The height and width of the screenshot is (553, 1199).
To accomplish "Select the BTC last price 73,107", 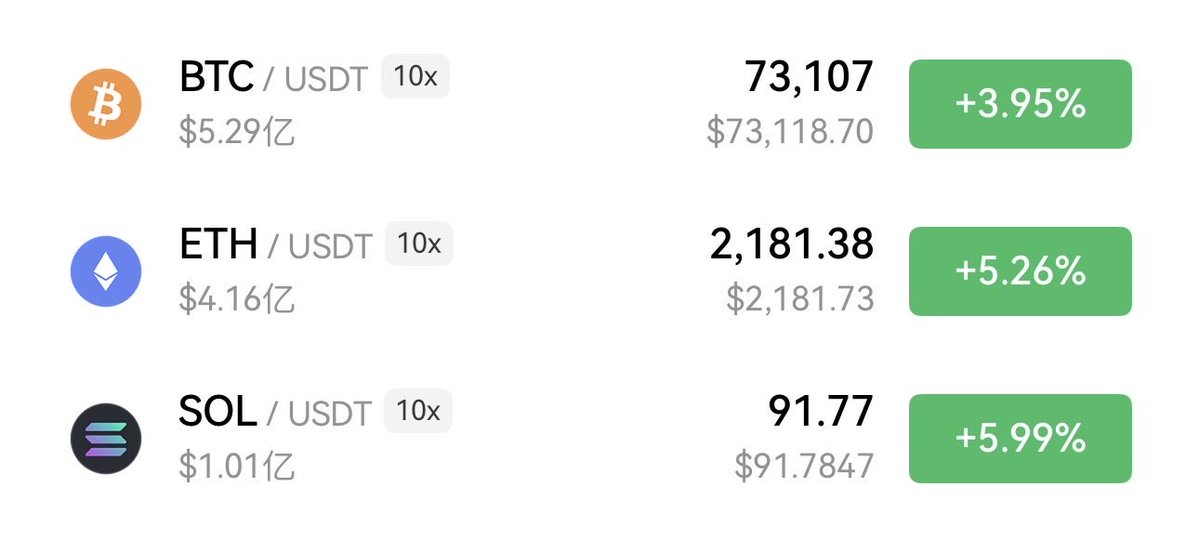I will pyautogui.click(x=808, y=77).
